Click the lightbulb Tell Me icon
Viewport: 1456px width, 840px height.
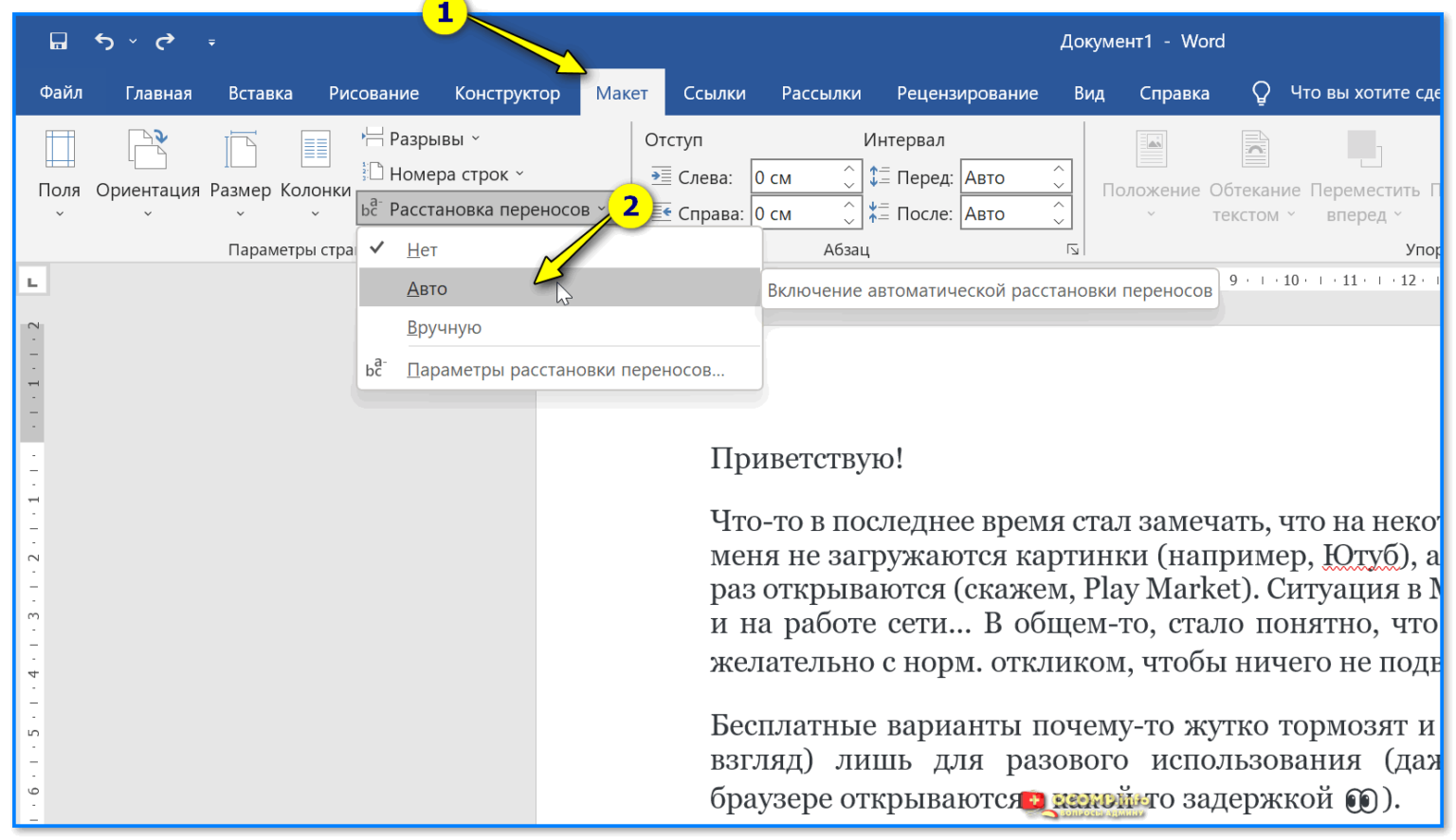(x=1261, y=93)
